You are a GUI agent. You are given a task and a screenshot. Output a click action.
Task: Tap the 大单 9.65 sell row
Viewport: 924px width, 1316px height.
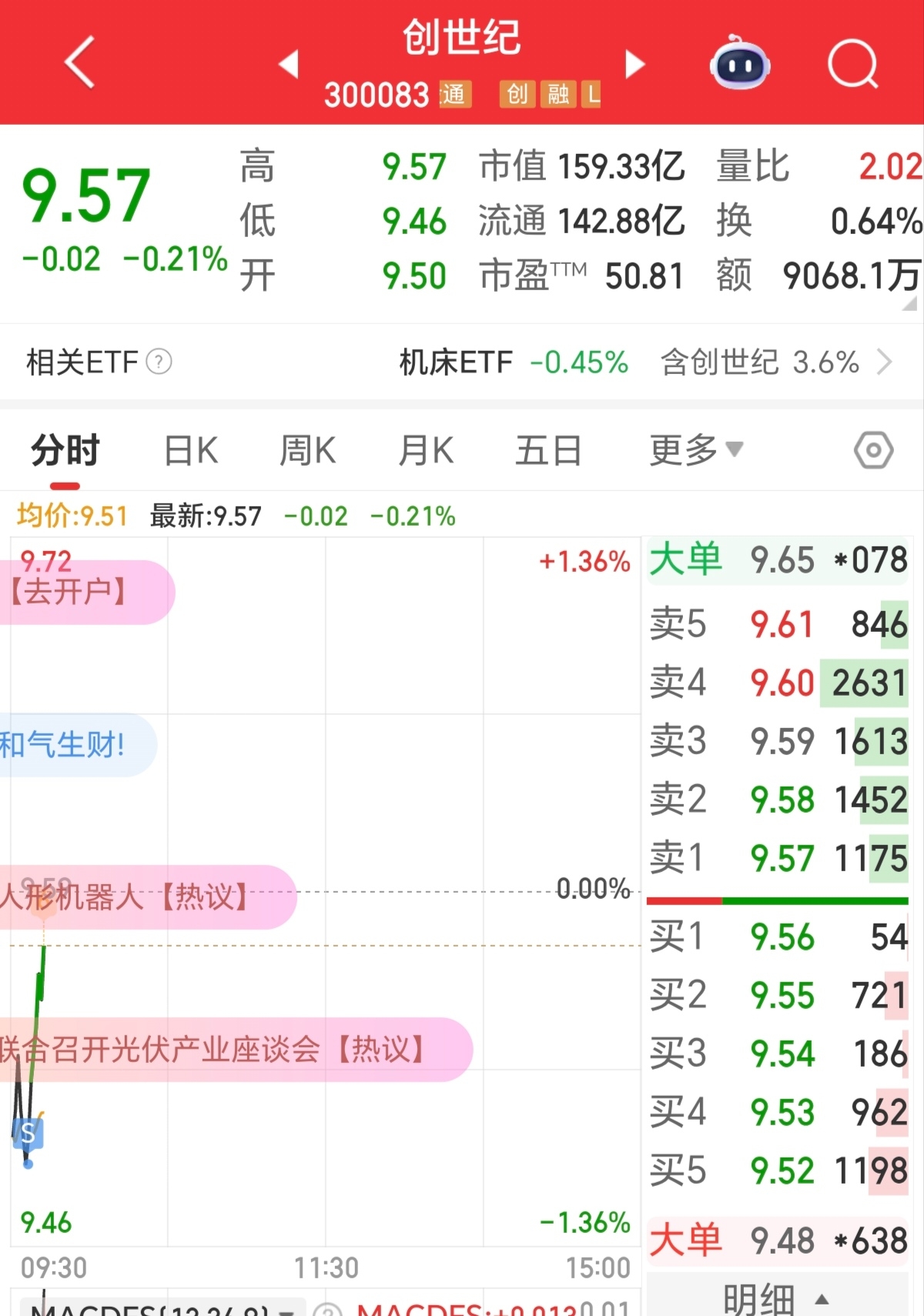click(x=778, y=559)
